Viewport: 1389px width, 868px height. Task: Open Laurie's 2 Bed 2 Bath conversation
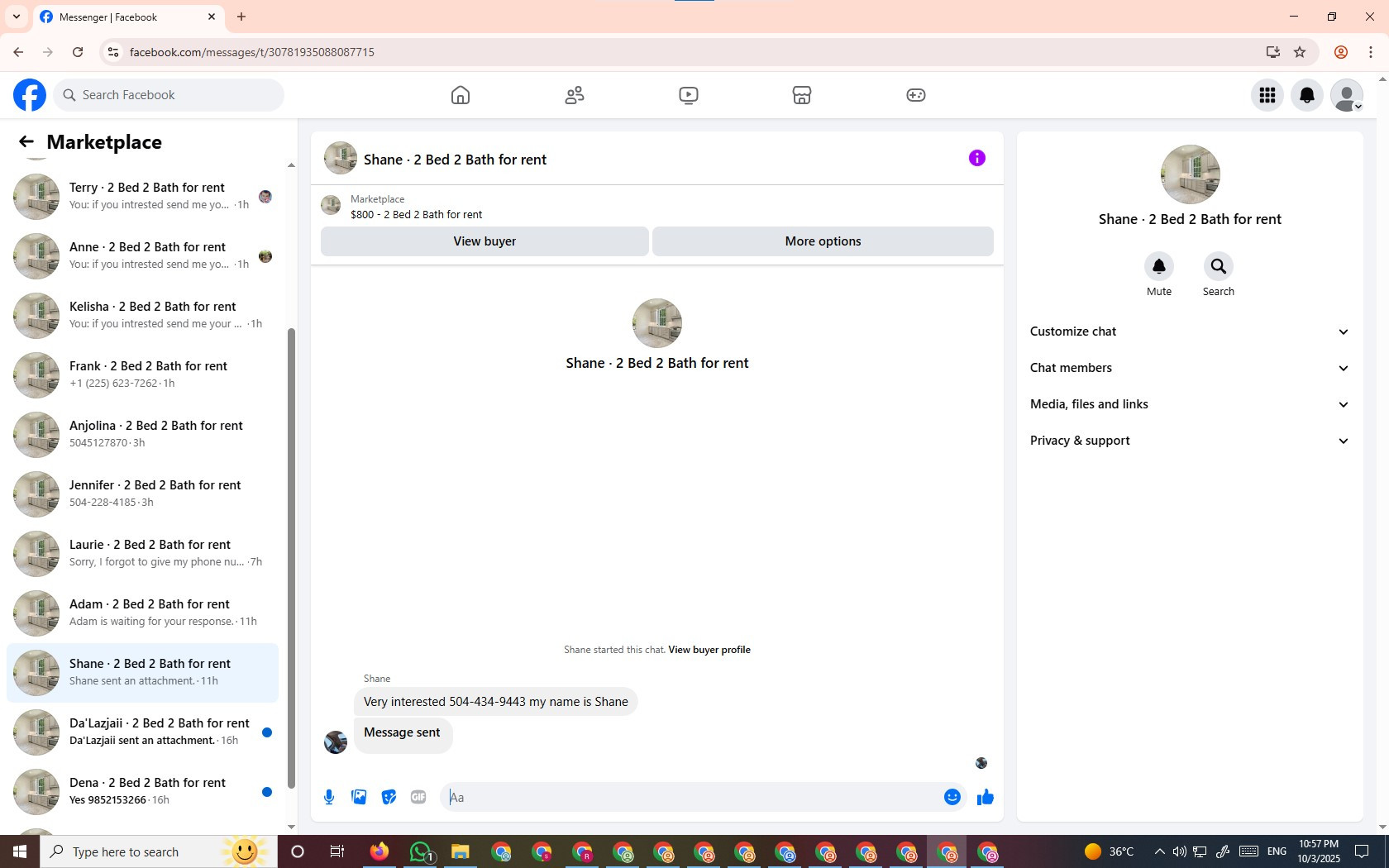[x=142, y=554]
